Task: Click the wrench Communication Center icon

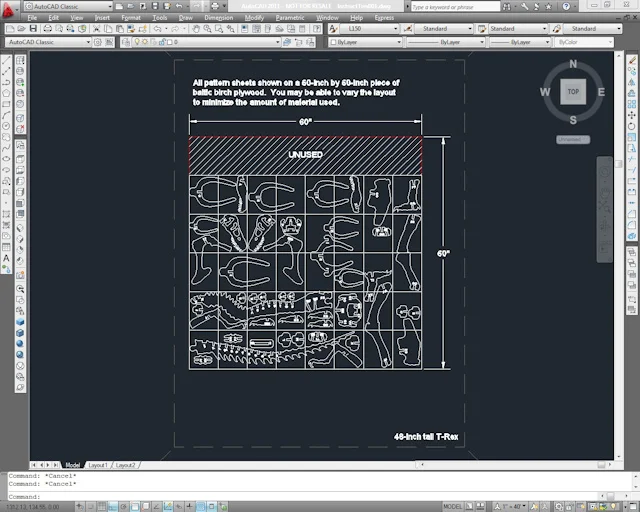Action: [525, 7]
